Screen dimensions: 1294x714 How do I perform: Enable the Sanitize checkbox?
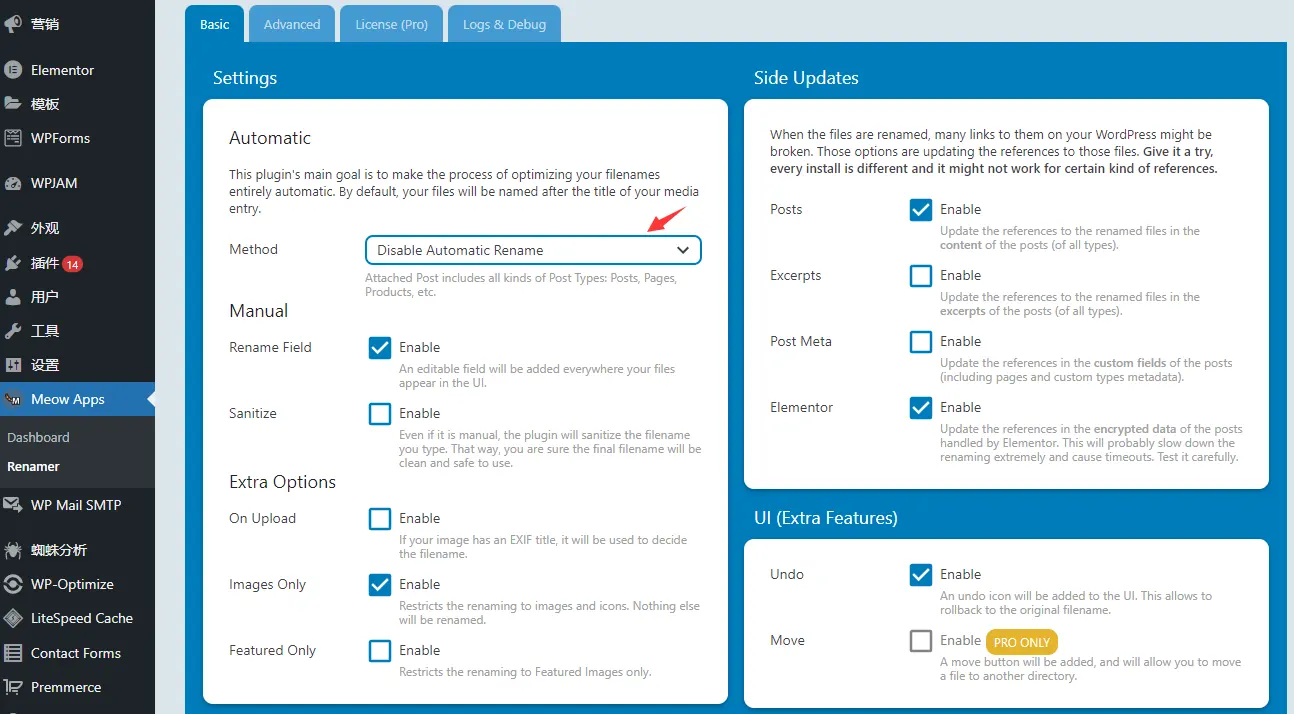[x=380, y=414]
